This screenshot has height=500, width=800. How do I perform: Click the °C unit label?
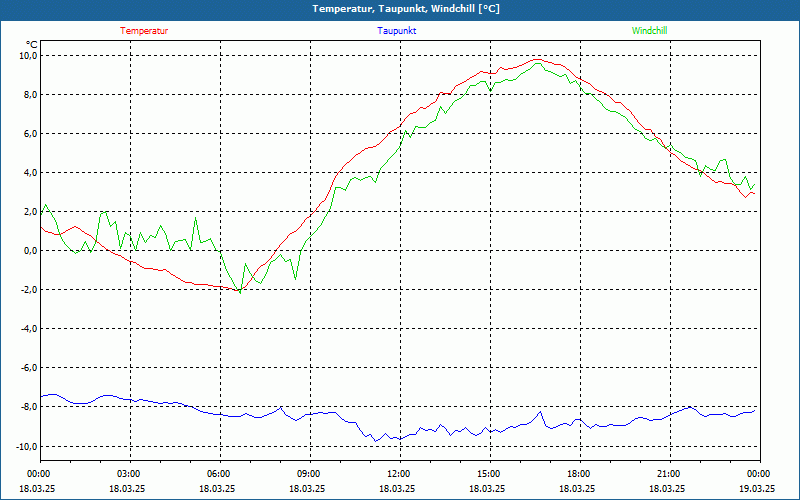coord(31,44)
